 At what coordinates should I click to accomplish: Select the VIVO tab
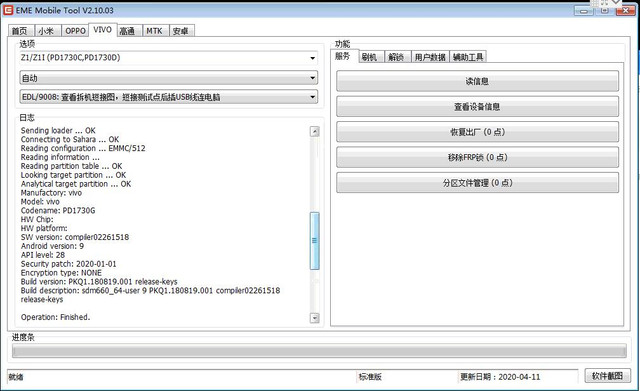[x=102, y=30]
